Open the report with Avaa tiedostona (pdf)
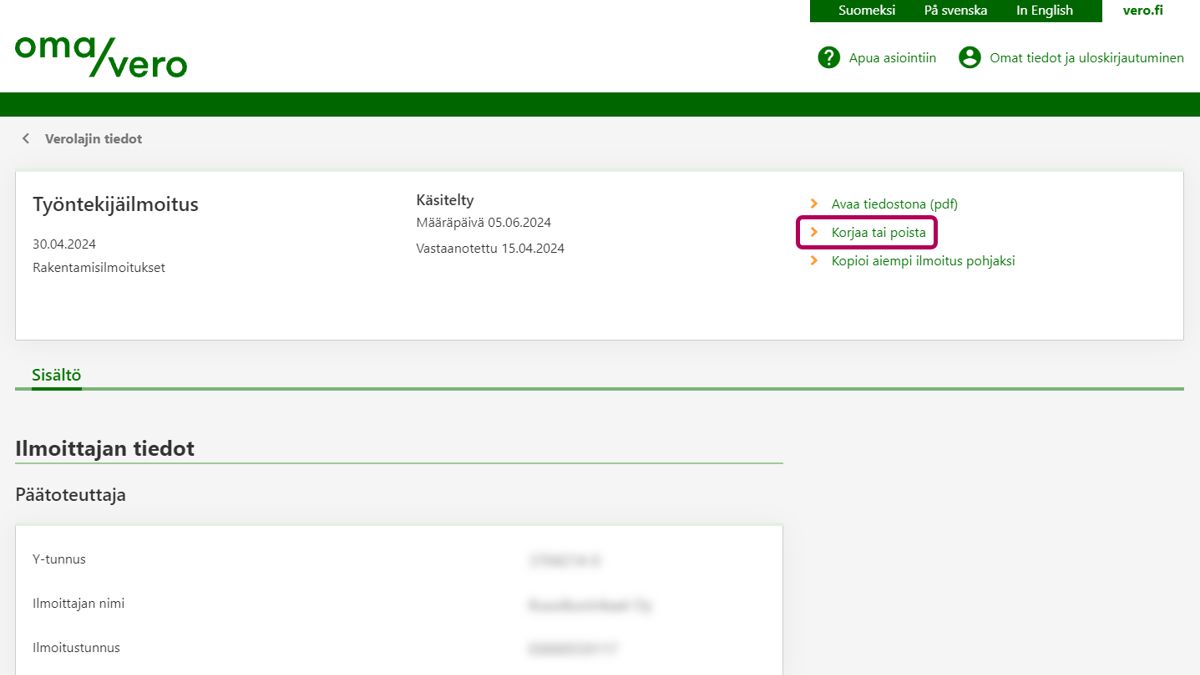The width and height of the screenshot is (1200, 675). [894, 204]
